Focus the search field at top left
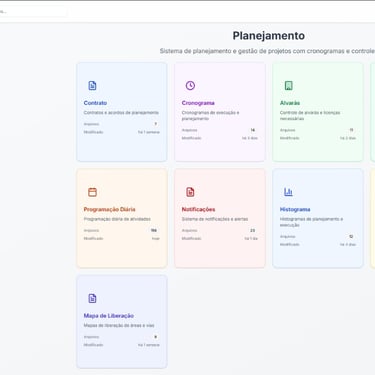375x375 pixels. pyautogui.click(x=33, y=11)
